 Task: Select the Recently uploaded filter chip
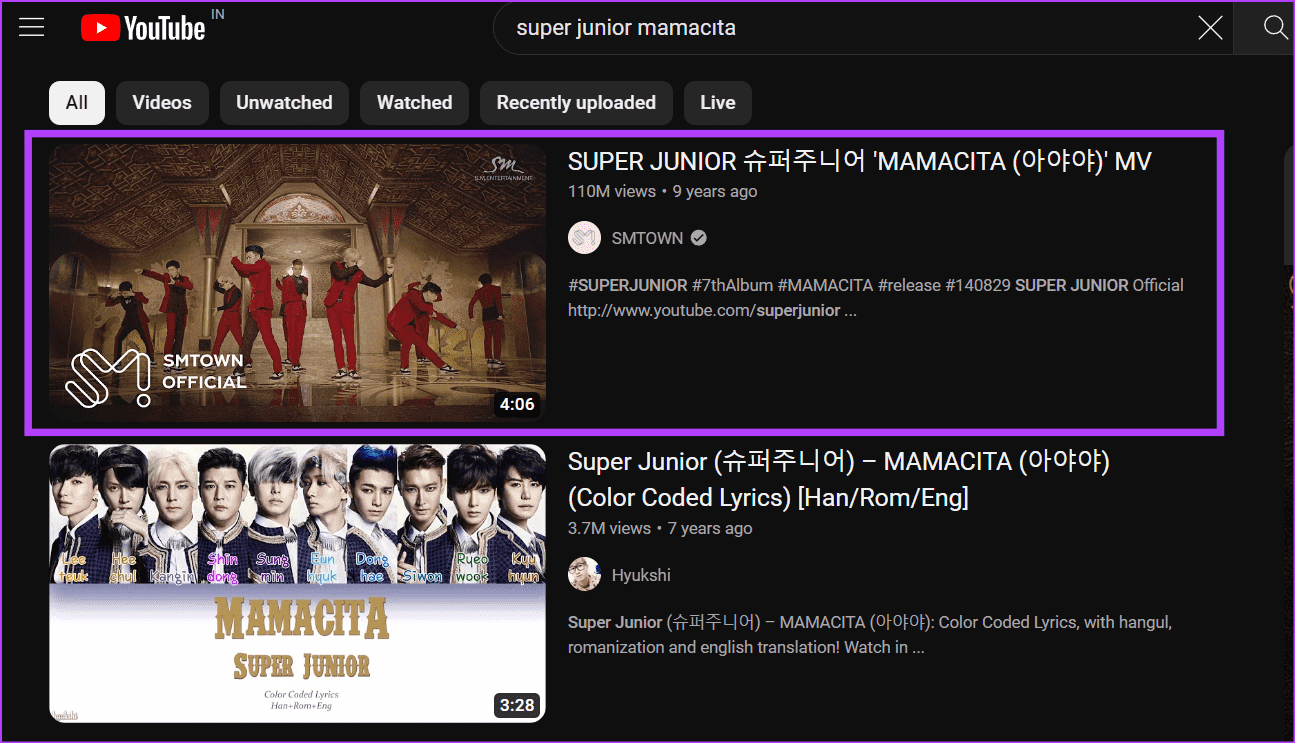(x=576, y=103)
